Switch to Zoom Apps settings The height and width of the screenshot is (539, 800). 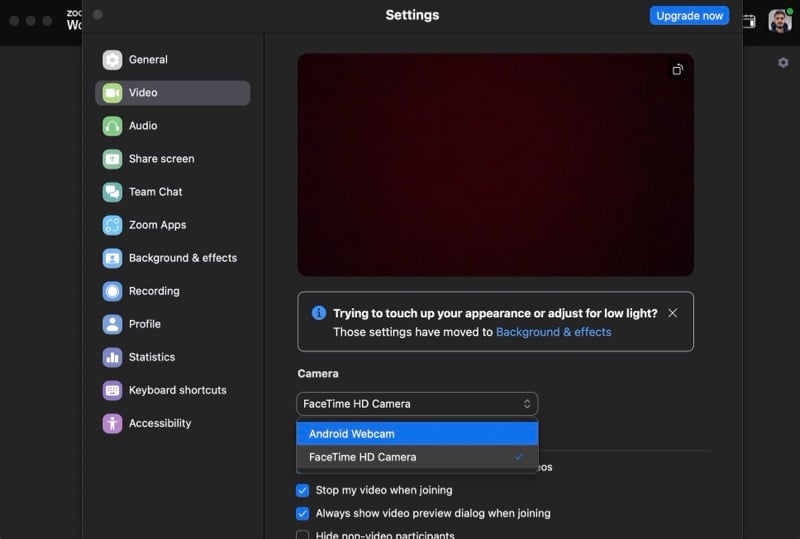pyautogui.click(x=172, y=225)
